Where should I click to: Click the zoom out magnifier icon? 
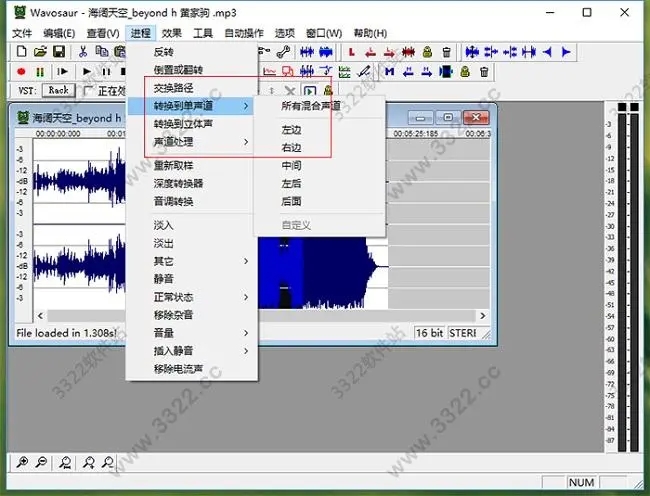click(x=41, y=461)
